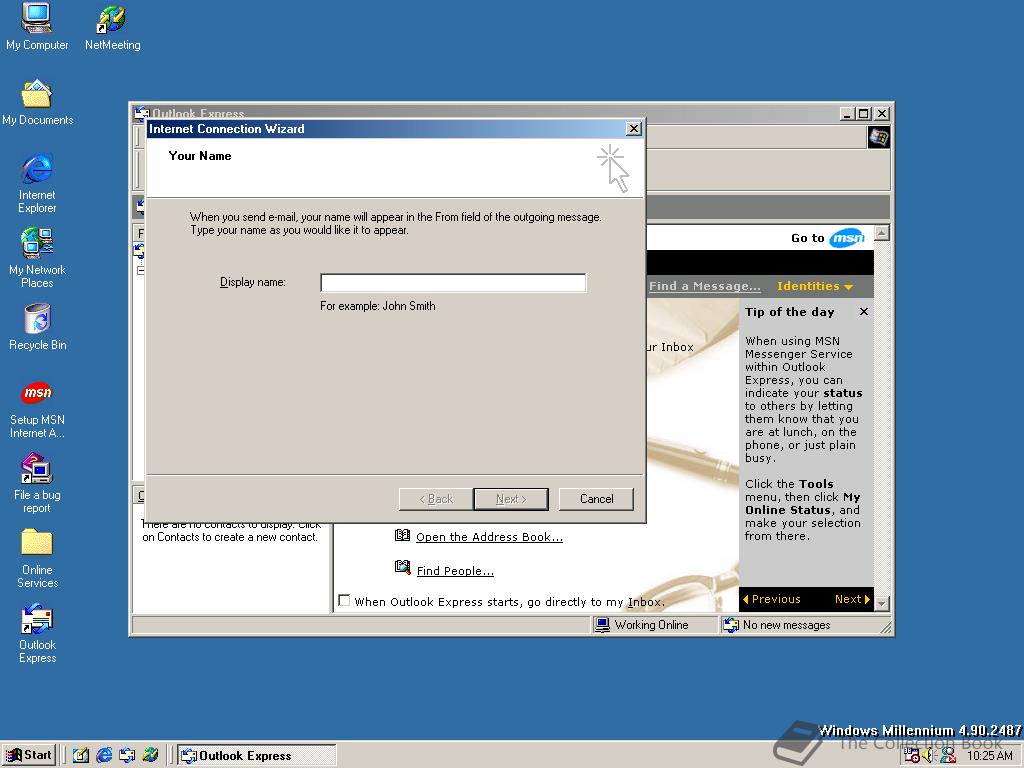
Task: Select the Online Services folder
Action: point(37,558)
